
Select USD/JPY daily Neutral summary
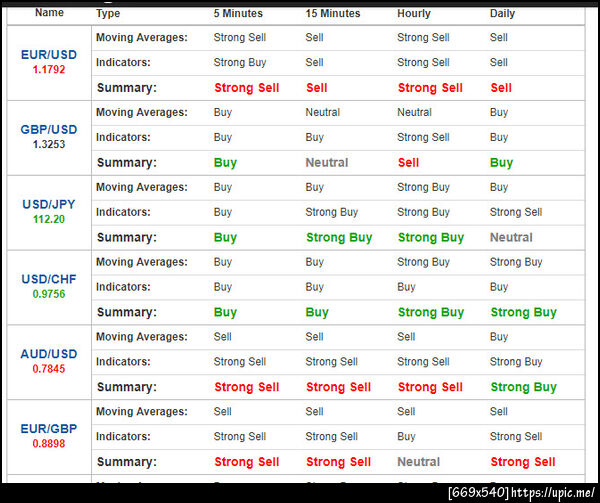[x=511, y=238]
